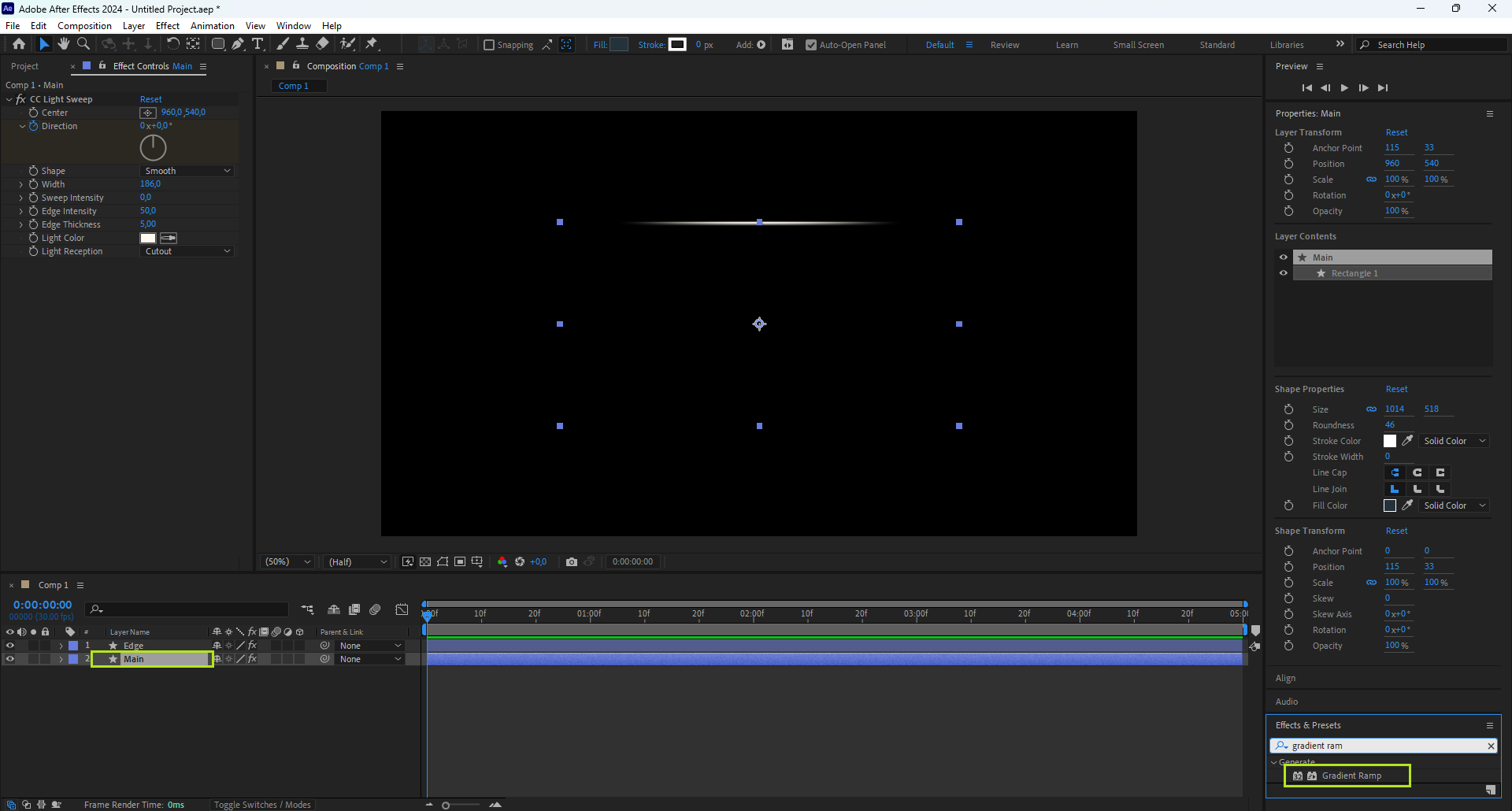Uncheck the Auto-Open Panel checkbox
The width and height of the screenshot is (1512, 811).
click(811, 45)
